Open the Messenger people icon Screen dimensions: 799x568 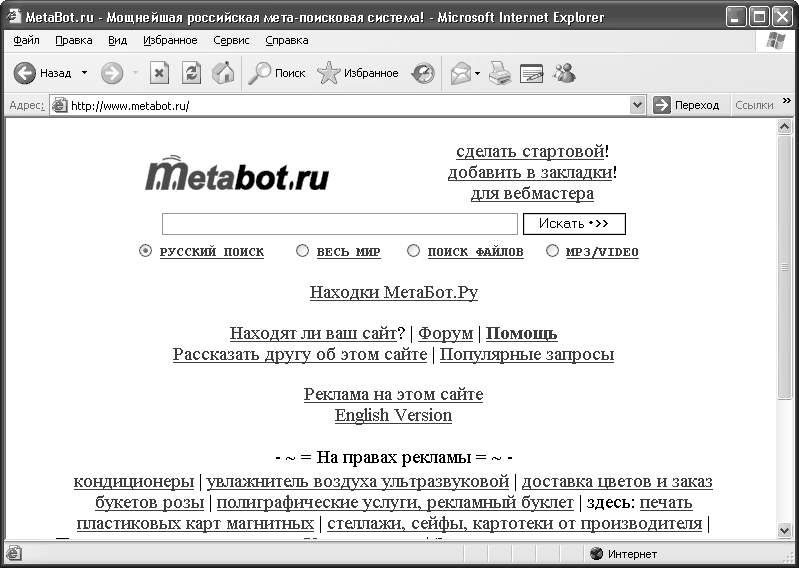pos(564,73)
